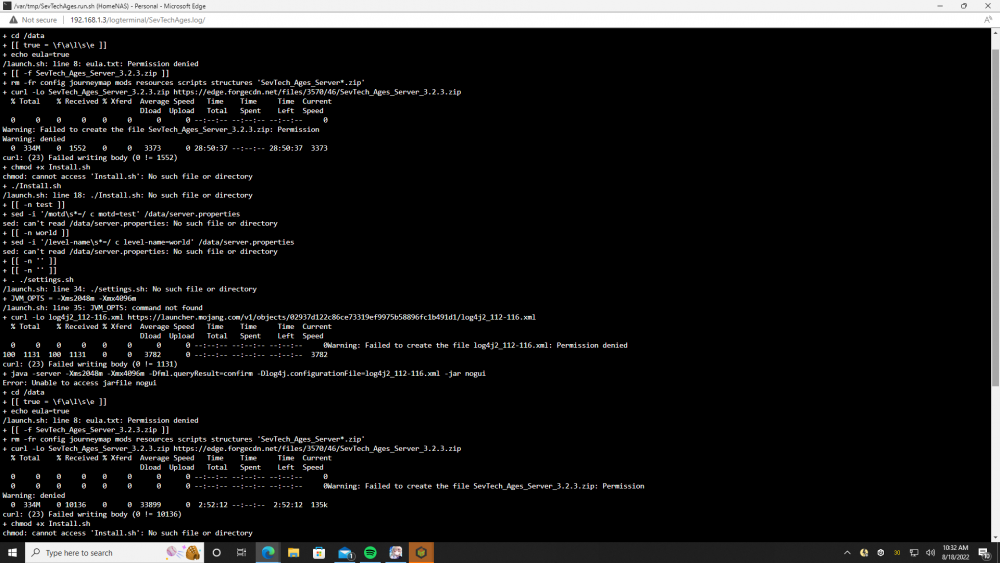Click the '100 1131 100 1131' progress line
The height and width of the screenshot is (563, 1000).
pyautogui.click(x=165, y=355)
